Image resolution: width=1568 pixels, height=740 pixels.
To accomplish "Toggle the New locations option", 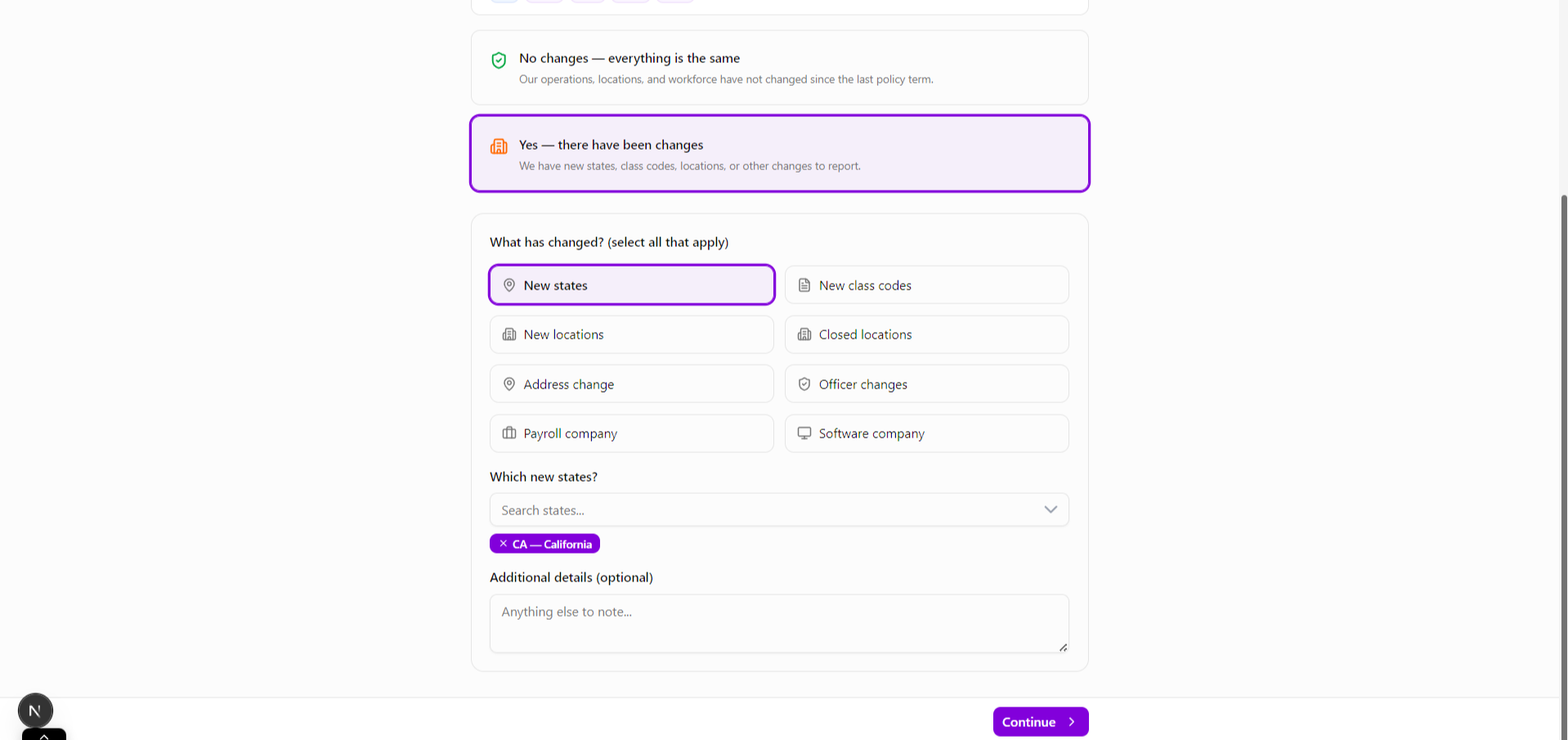I will click(x=631, y=334).
